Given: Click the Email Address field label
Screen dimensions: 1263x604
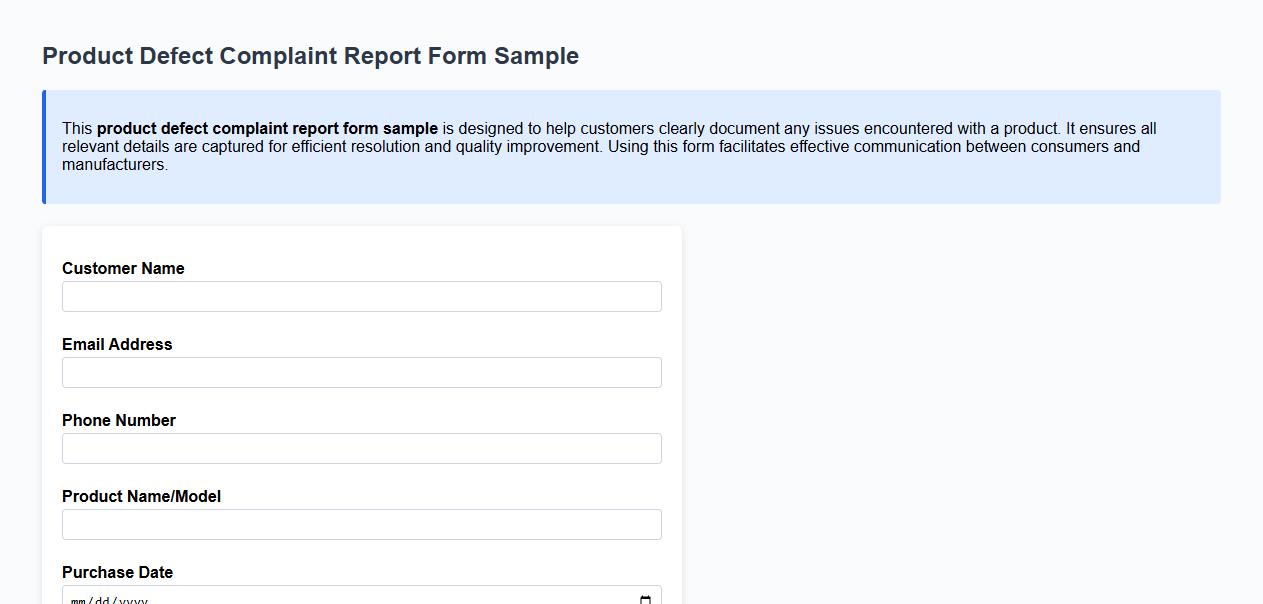Looking at the screenshot, I should [x=117, y=344].
